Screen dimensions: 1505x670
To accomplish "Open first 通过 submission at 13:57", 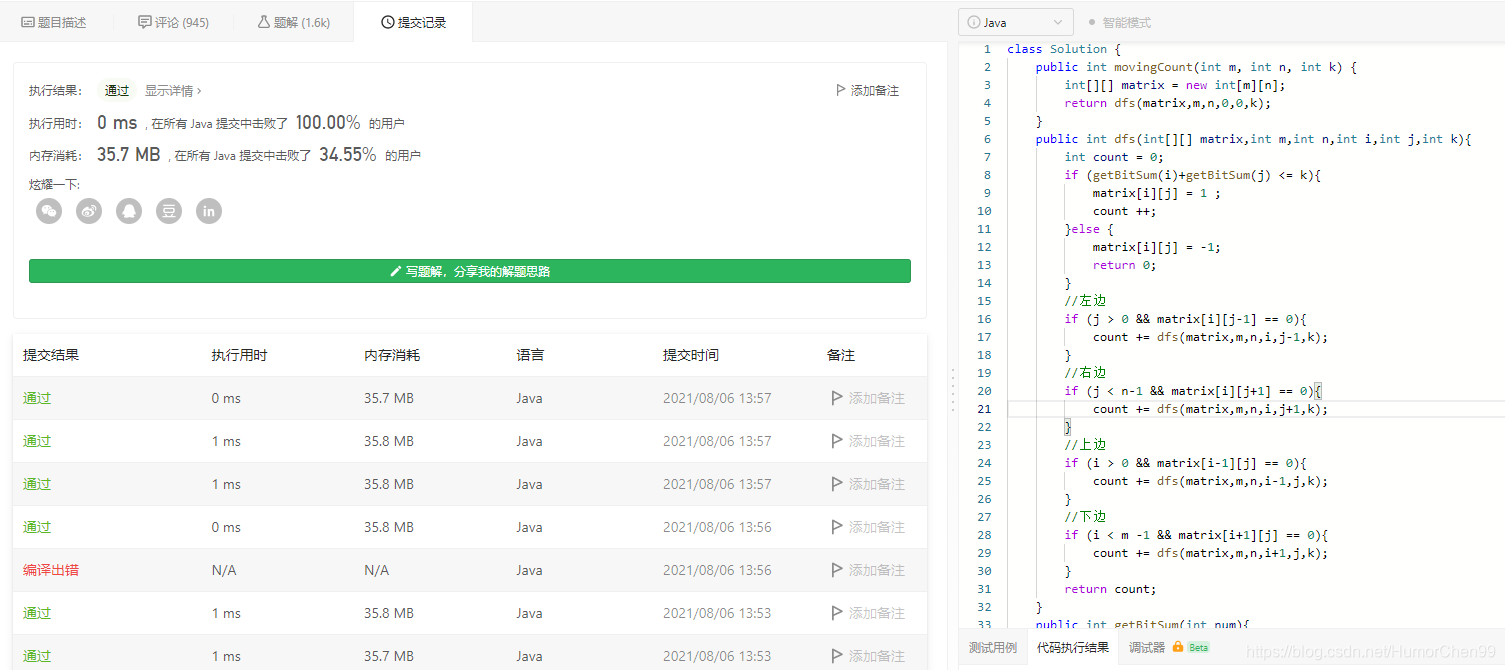I will pos(37,398).
